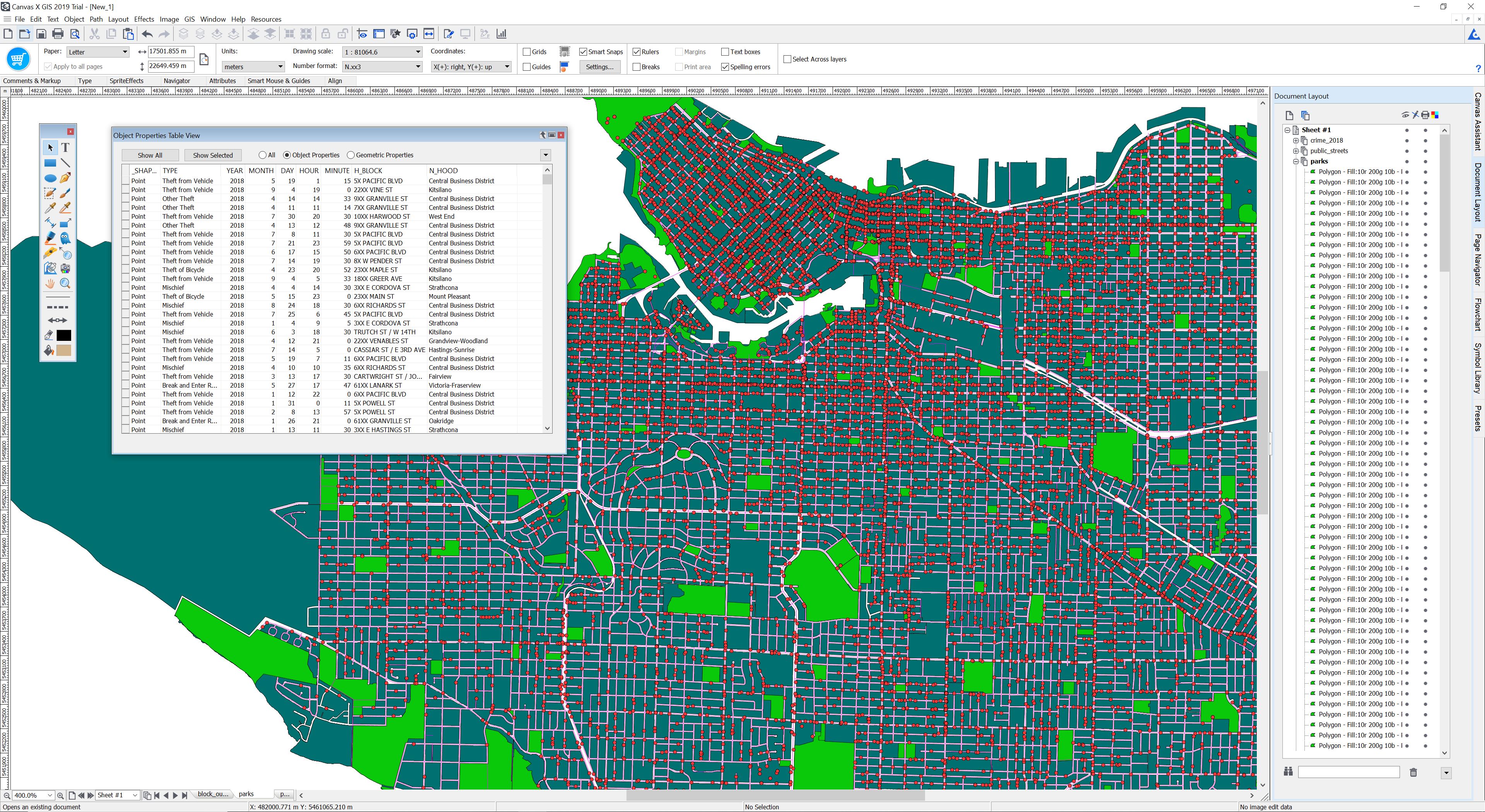
Task: Click the Undo arrow icon
Action: pos(147,34)
